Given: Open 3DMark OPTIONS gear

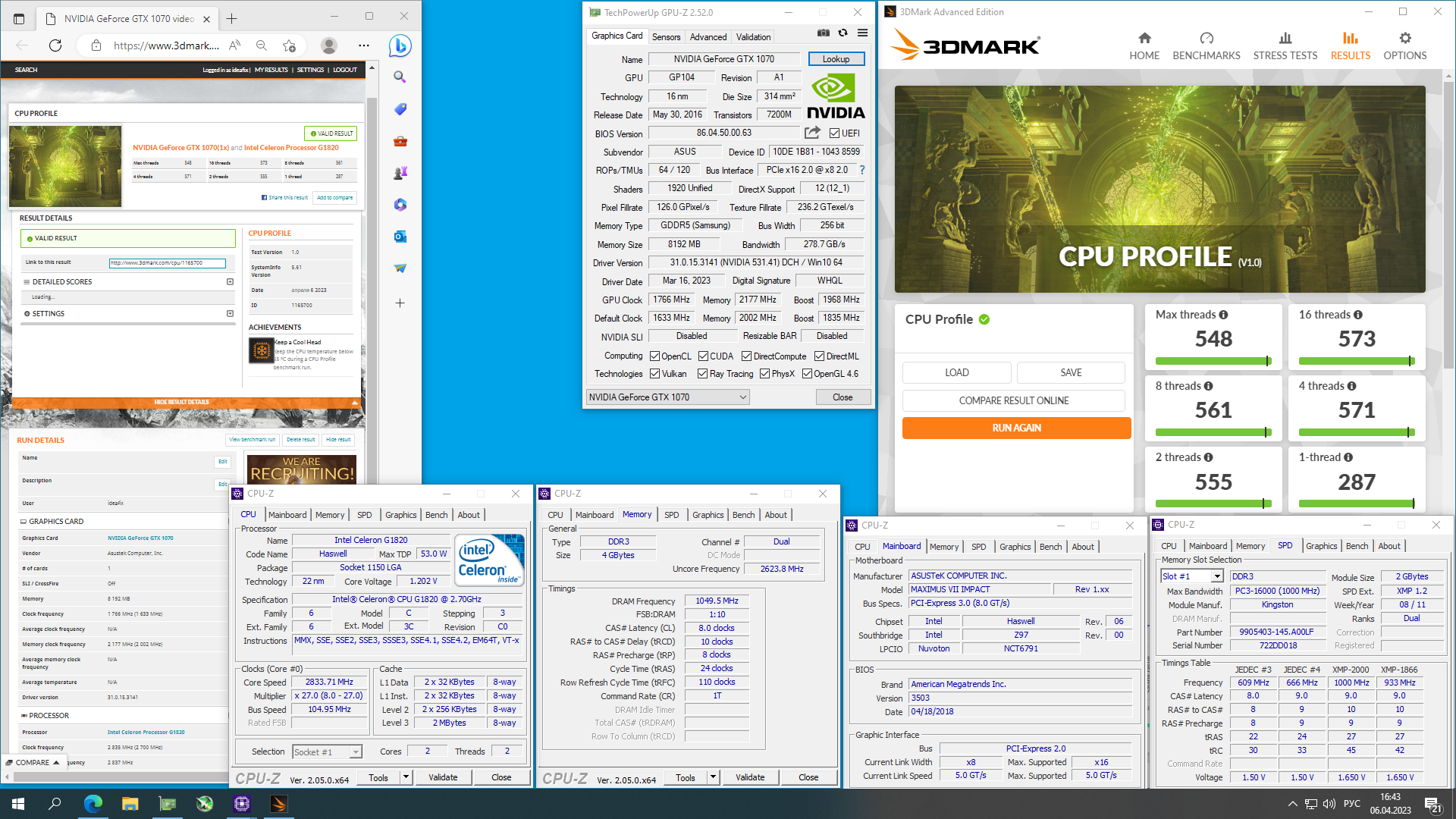Looking at the screenshot, I should 1405,45.
